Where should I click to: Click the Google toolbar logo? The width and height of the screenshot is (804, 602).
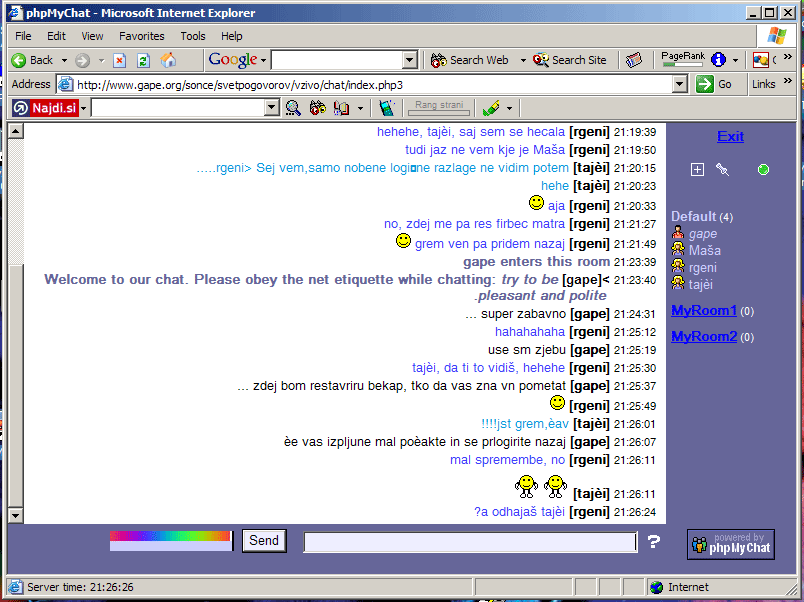(x=233, y=60)
